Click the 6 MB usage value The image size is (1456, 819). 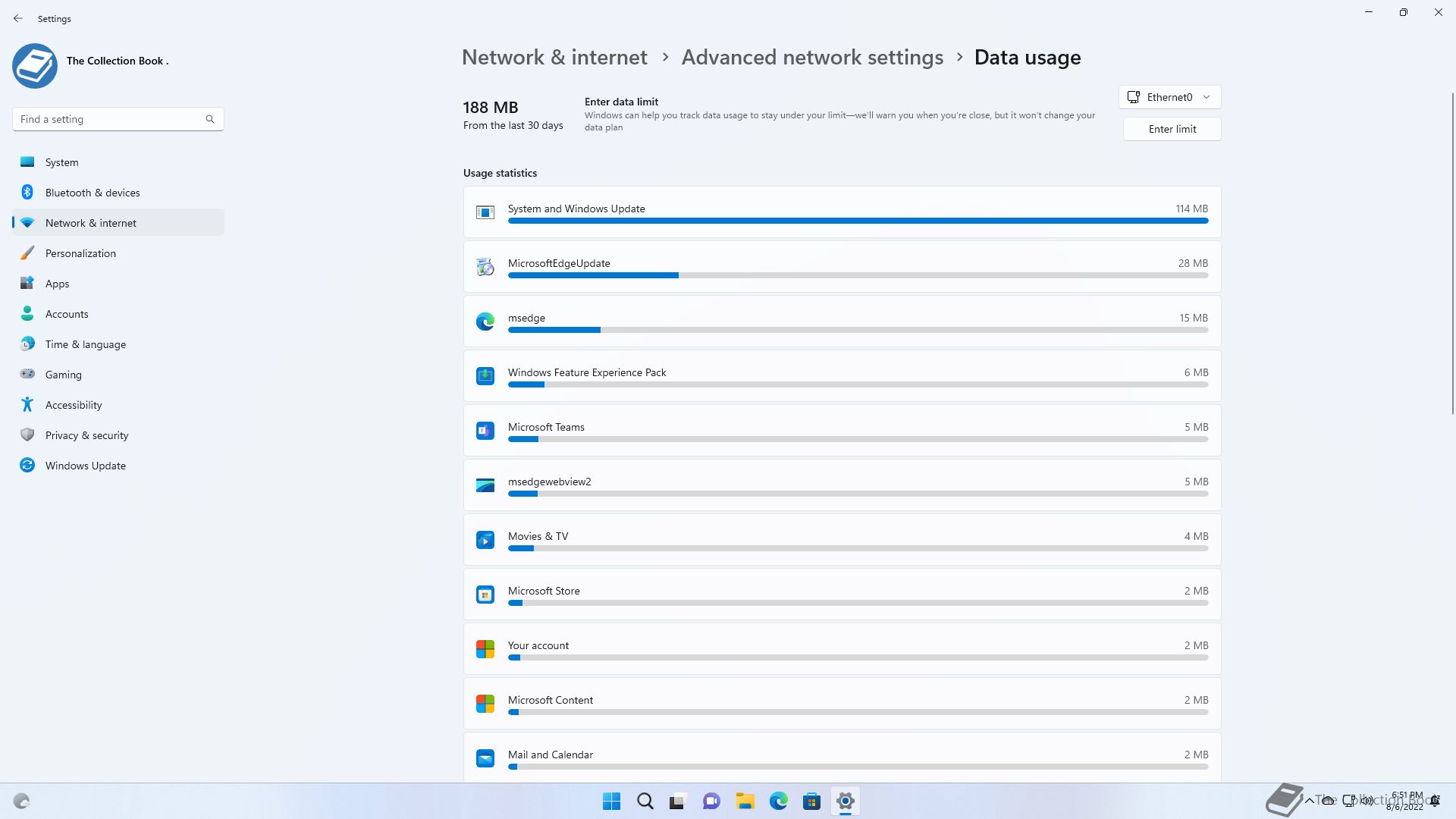pyautogui.click(x=1196, y=372)
